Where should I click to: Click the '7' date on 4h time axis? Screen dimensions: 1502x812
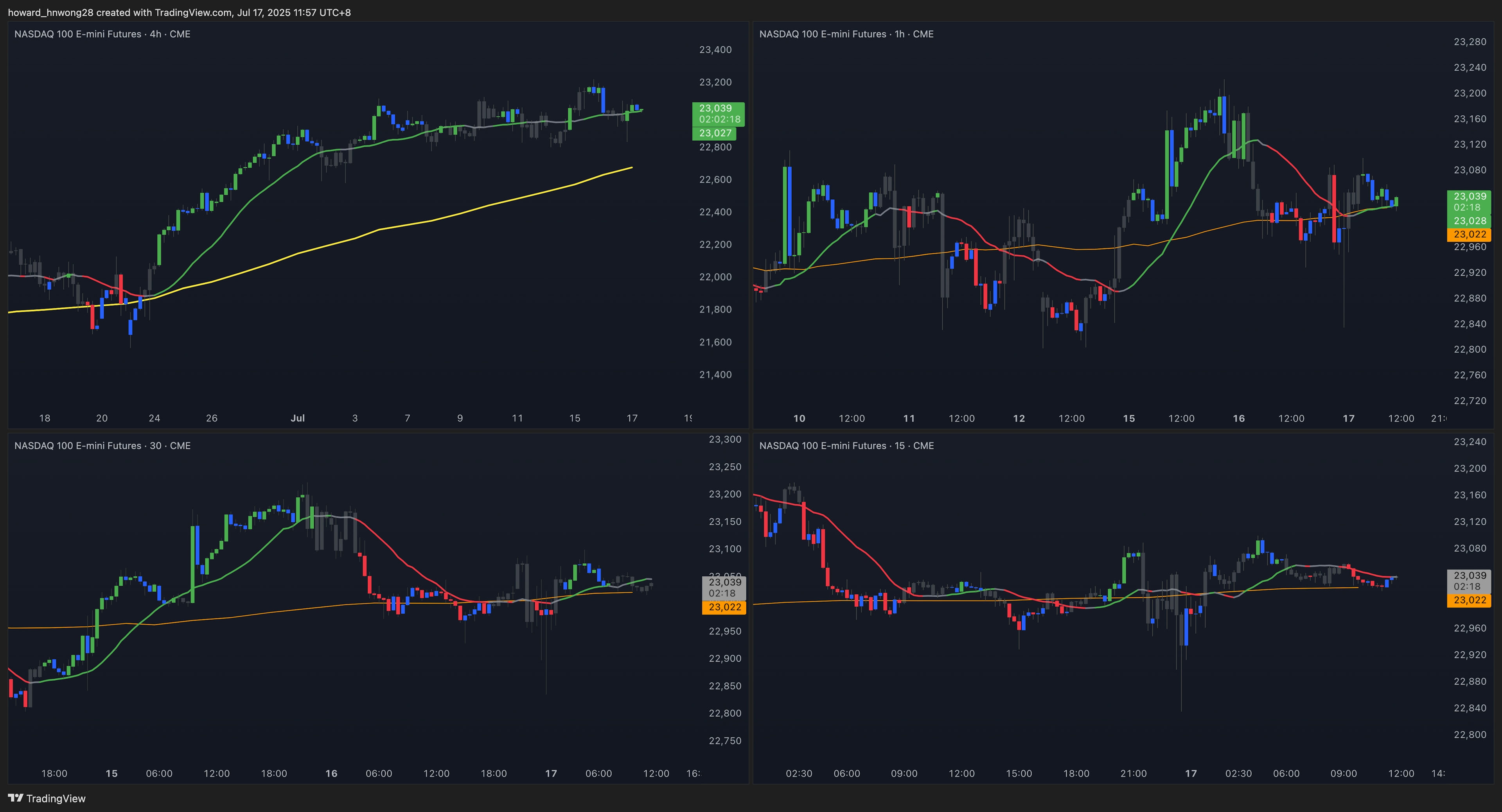pos(408,418)
